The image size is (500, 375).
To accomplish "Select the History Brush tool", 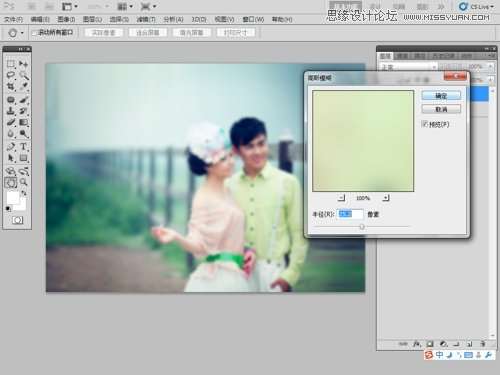I will point(23,111).
